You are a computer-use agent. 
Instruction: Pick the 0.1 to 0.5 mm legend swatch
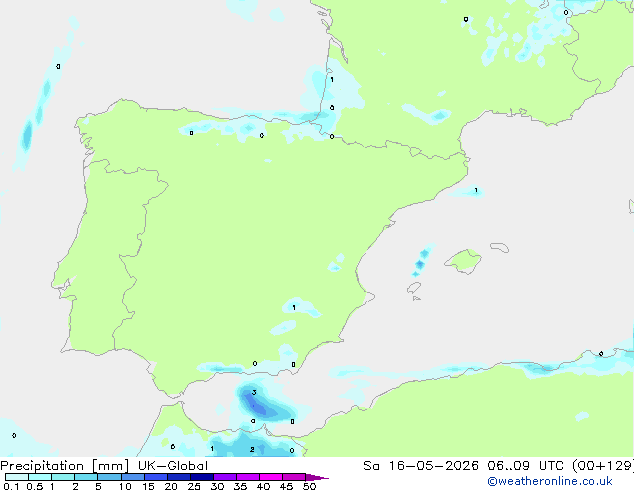coord(17,477)
